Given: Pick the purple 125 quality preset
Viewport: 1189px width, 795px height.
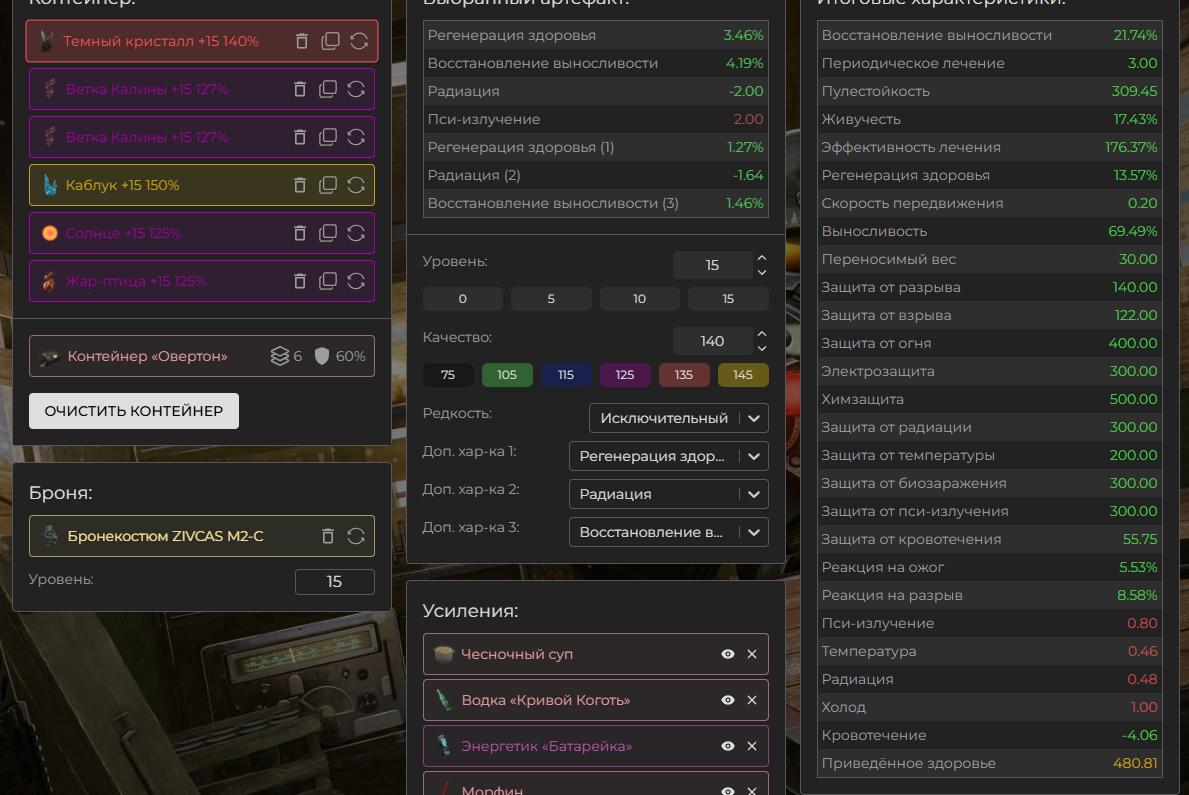Looking at the screenshot, I should (625, 375).
